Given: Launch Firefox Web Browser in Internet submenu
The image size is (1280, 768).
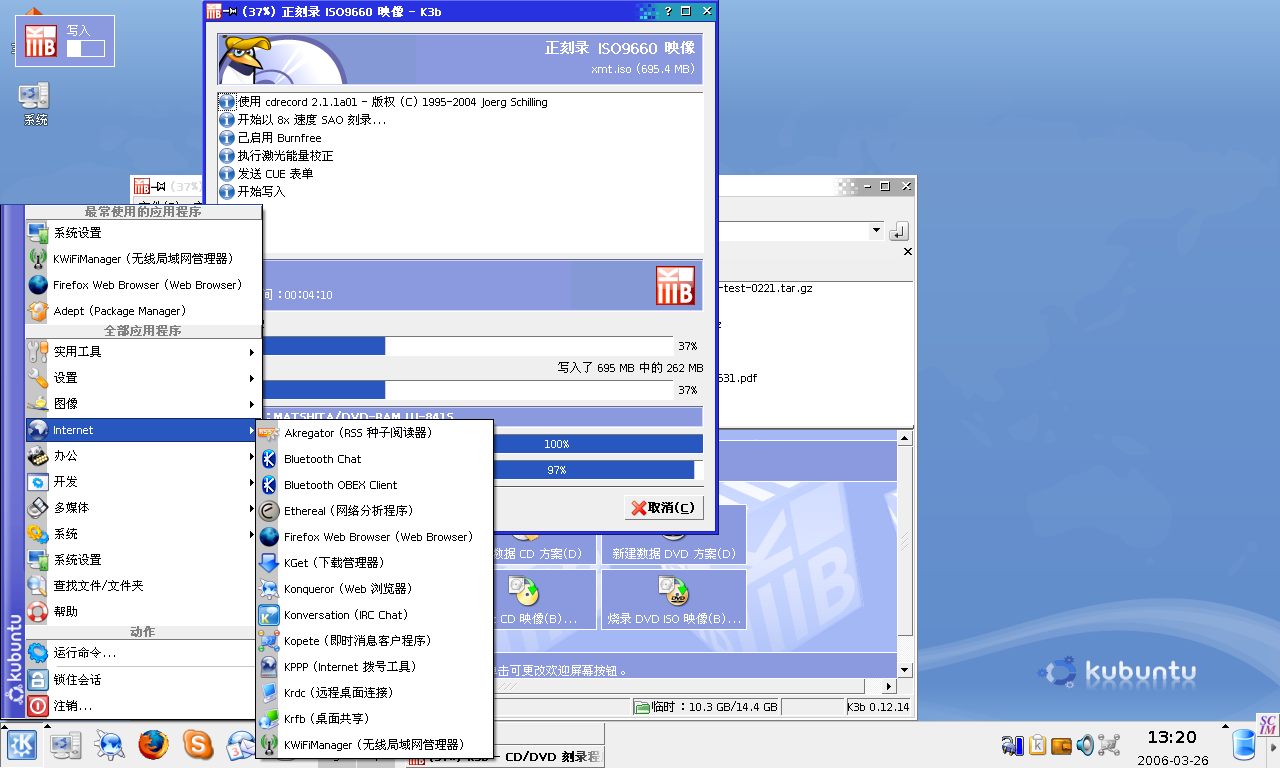Looking at the screenshot, I should click(375, 537).
